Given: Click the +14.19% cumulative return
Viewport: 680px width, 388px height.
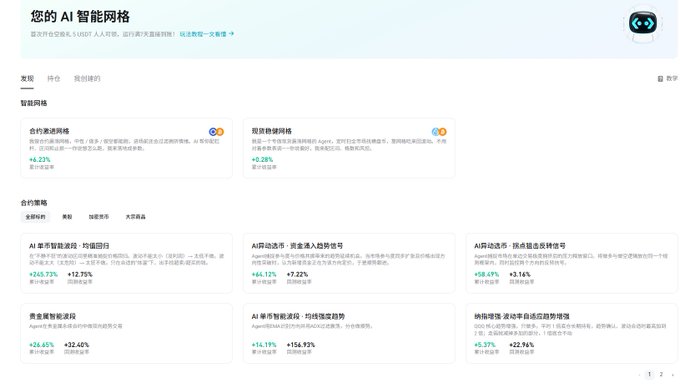Looking at the screenshot, I should pos(264,345).
